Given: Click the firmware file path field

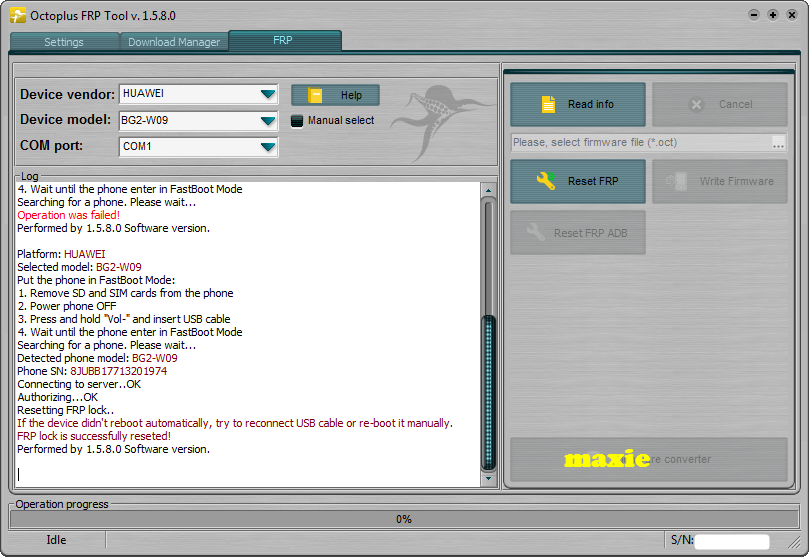Looking at the screenshot, I should coord(641,142).
